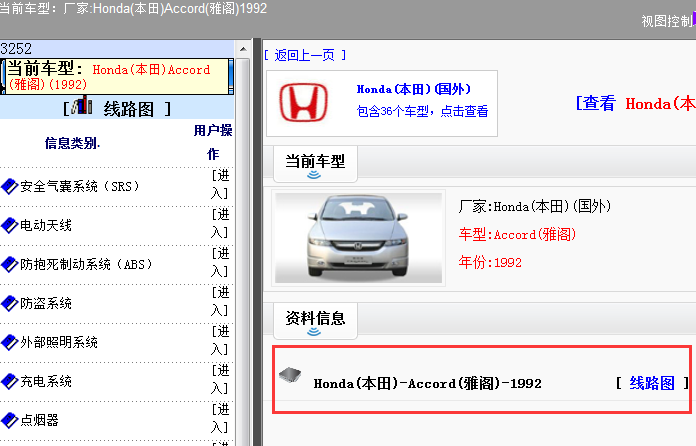Open [进入] for 安全气囊系统（SRS）
Image resolution: width=696 pixels, height=446 pixels.
tap(220, 185)
